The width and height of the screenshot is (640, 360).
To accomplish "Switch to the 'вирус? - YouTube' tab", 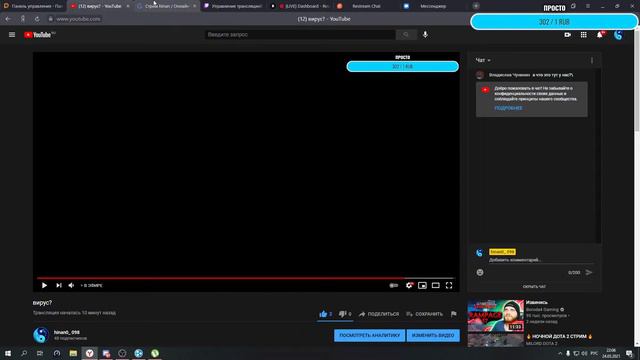I will click(x=99, y=6).
